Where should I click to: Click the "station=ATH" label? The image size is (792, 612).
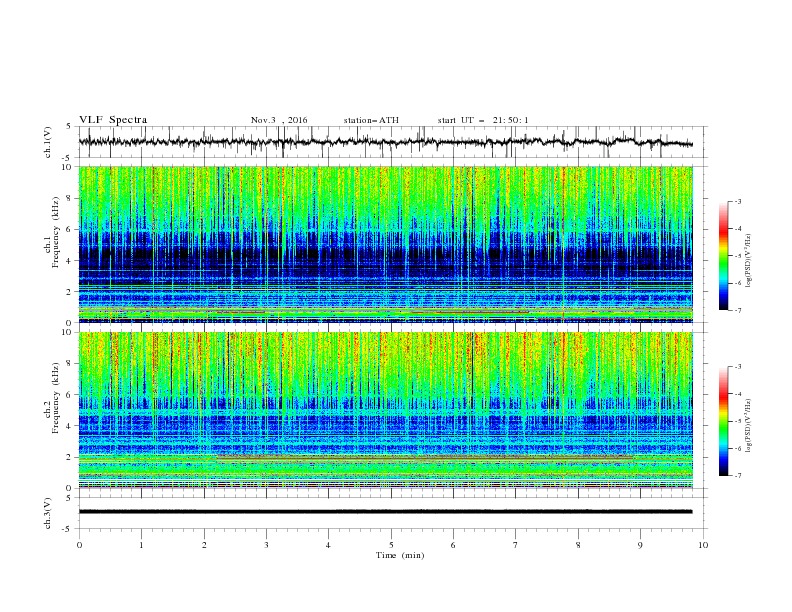click(x=371, y=120)
